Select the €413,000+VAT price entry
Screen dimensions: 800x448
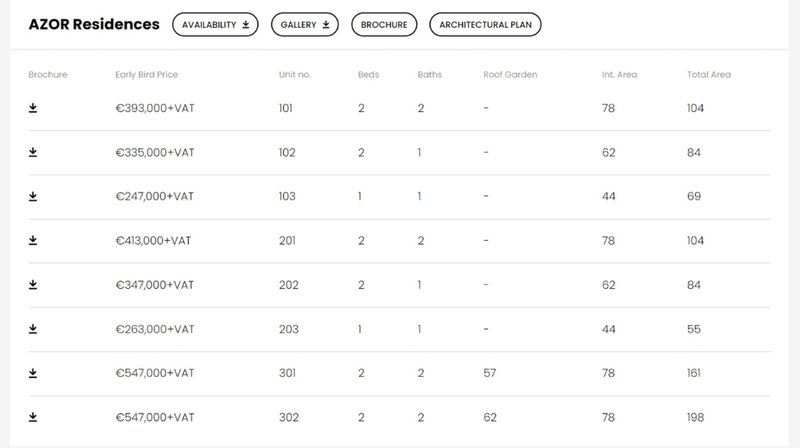153,240
